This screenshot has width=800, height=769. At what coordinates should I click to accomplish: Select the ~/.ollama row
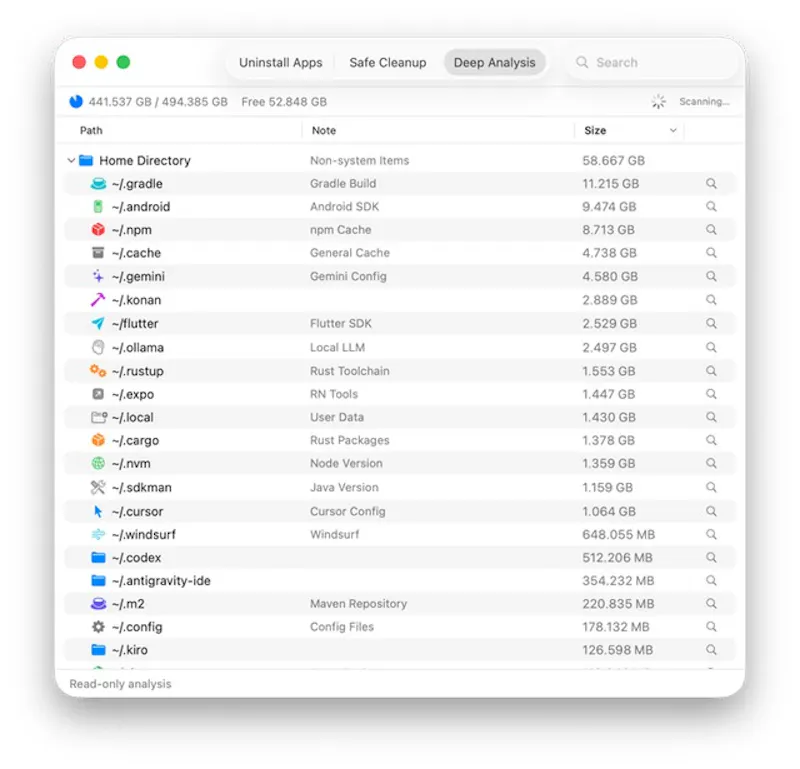click(x=400, y=348)
